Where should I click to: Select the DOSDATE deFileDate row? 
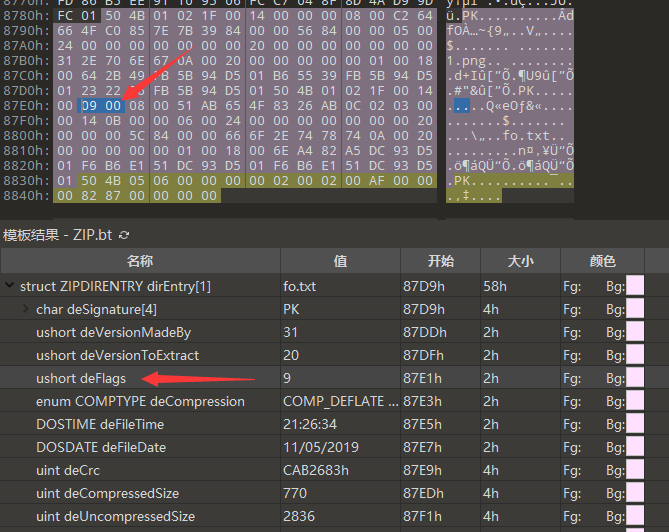click(101, 447)
